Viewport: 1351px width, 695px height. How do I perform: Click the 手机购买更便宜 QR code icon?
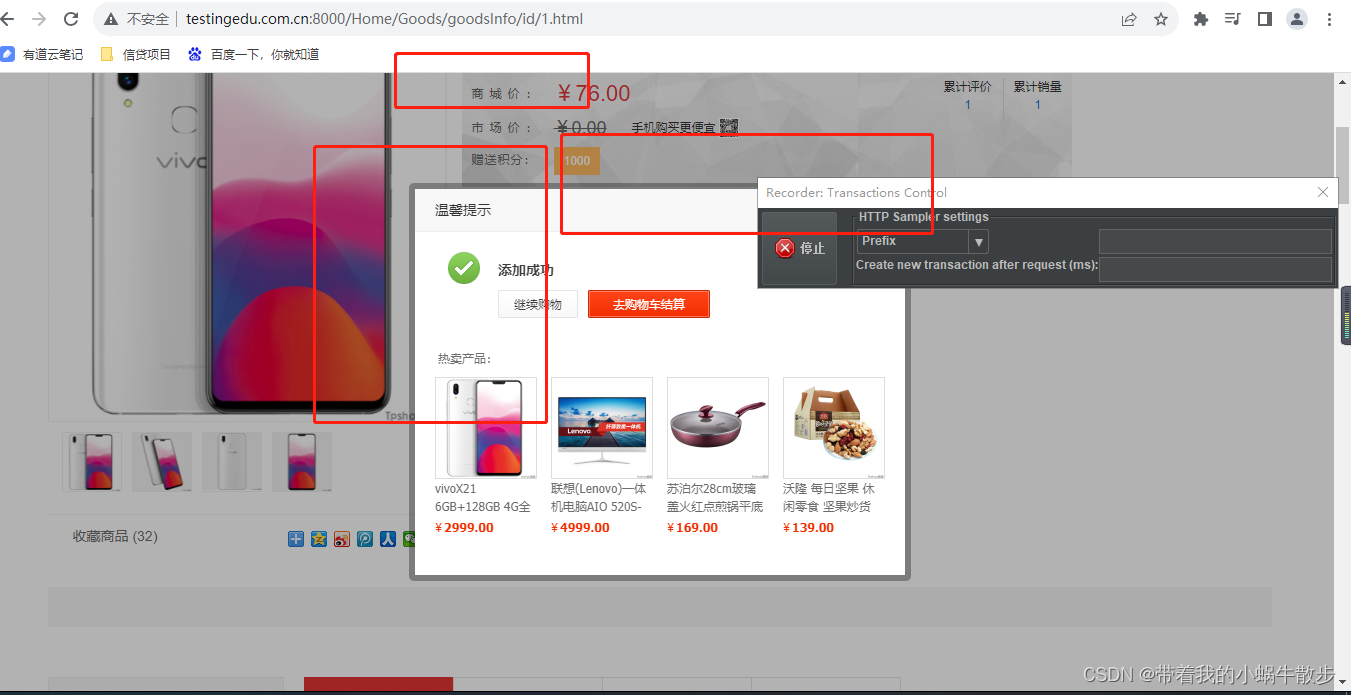[729, 127]
